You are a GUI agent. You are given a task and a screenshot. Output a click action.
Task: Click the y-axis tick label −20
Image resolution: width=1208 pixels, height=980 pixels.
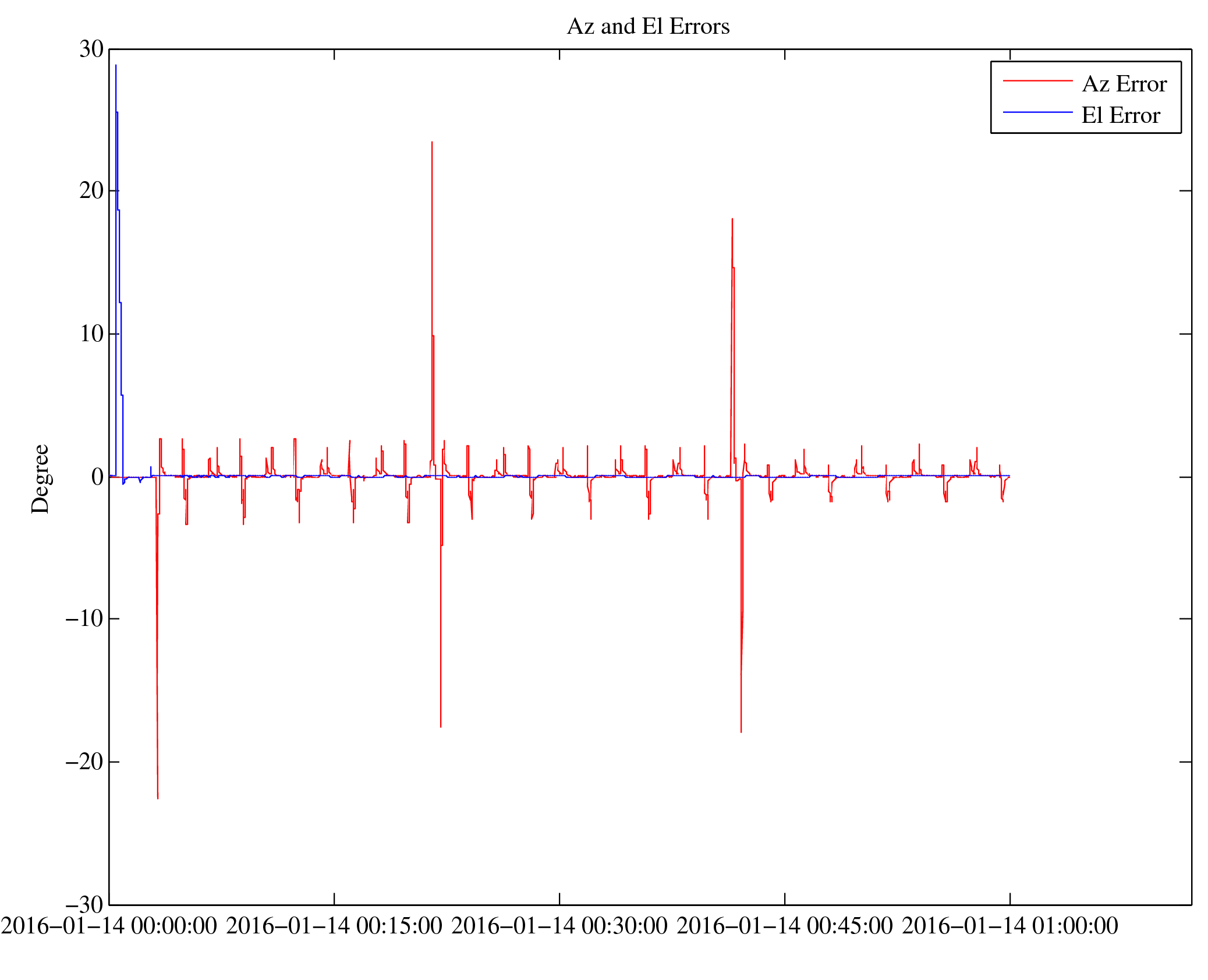point(84,761)
